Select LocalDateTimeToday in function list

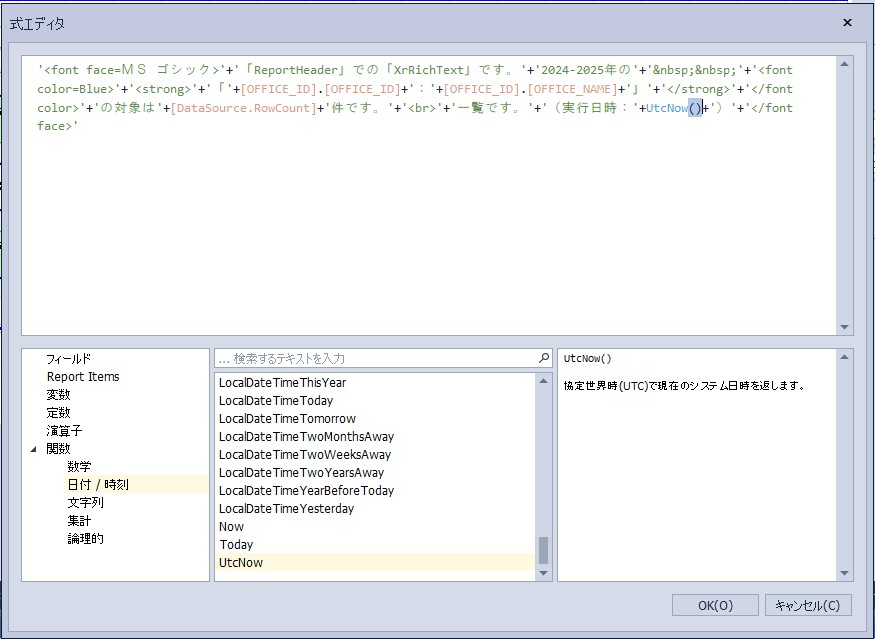pyautogui.click(x=276, y=401)
